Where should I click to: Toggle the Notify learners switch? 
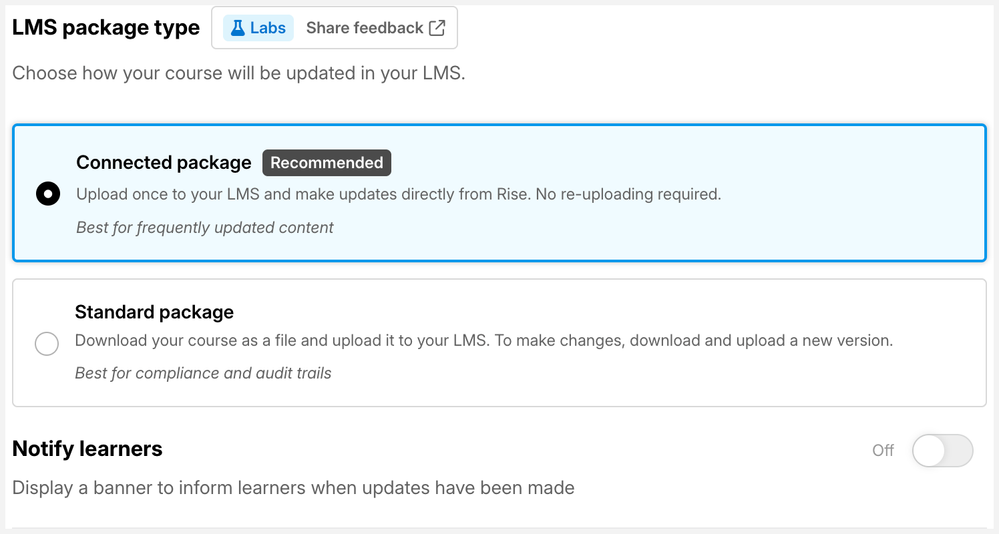pyautogui.click(x=942, y=451)
